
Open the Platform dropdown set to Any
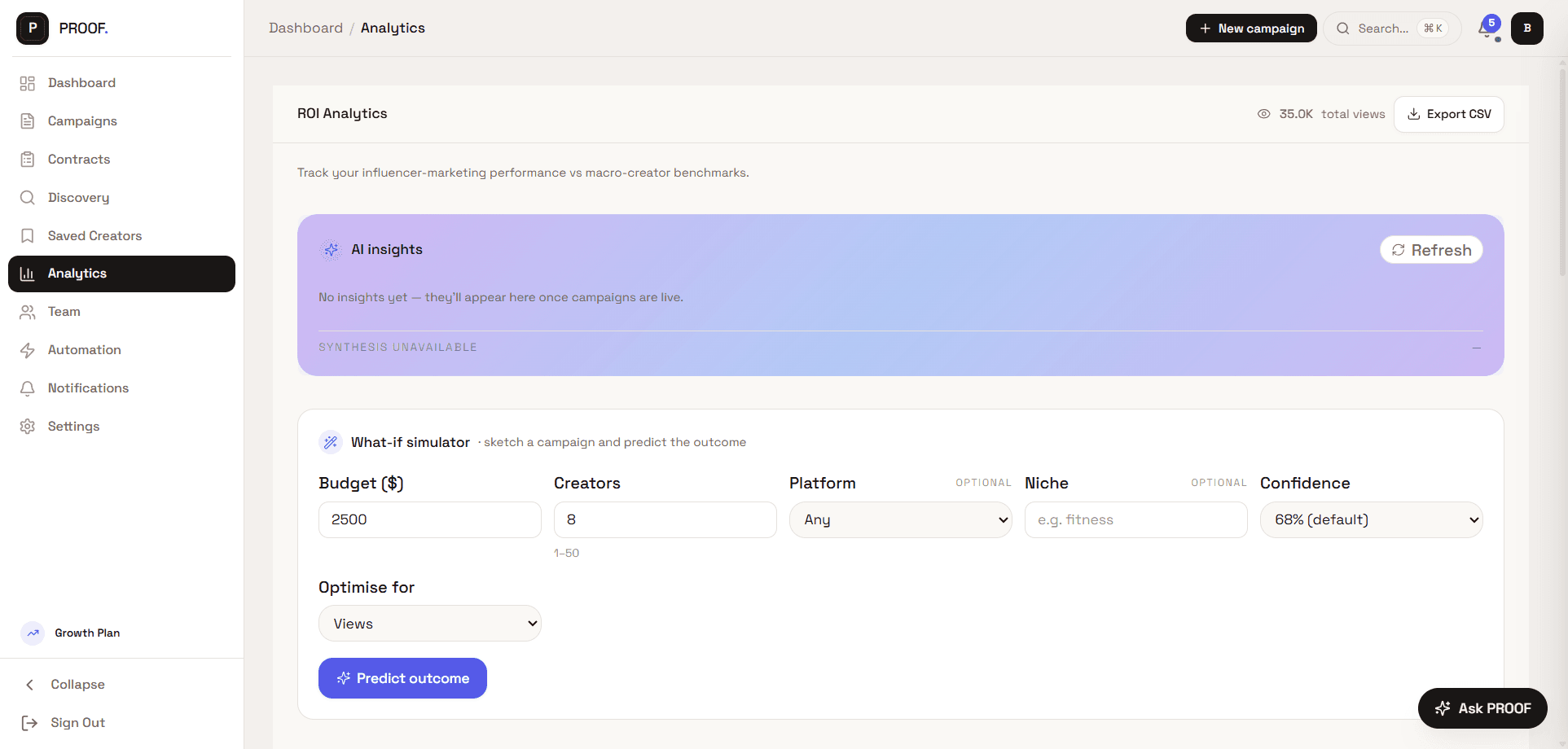pyautogui.click(x=901, y=520)
